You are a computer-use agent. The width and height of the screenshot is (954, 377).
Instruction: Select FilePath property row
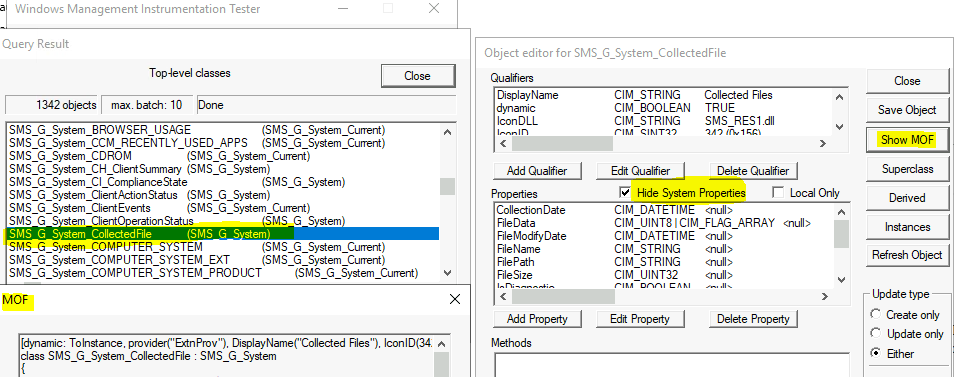click(663, 262)
